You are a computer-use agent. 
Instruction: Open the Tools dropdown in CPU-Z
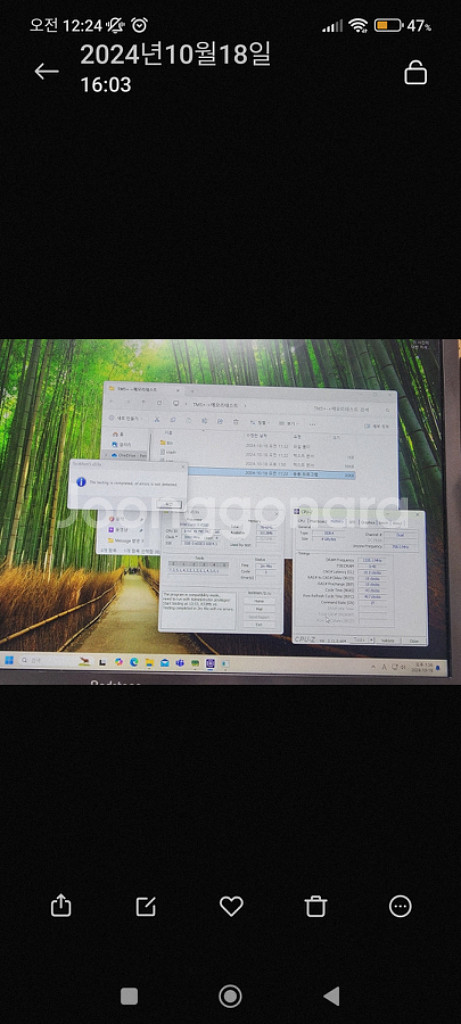[360, 640]
